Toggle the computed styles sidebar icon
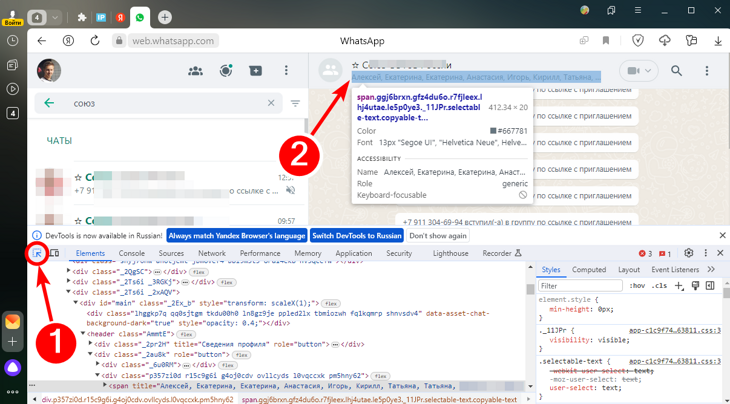730x404 pixels. (710, 285)
